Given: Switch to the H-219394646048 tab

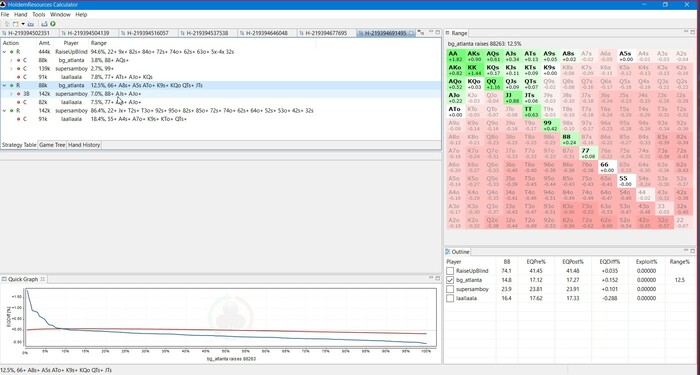Looking at the screenshot, I should click(267, 33).
